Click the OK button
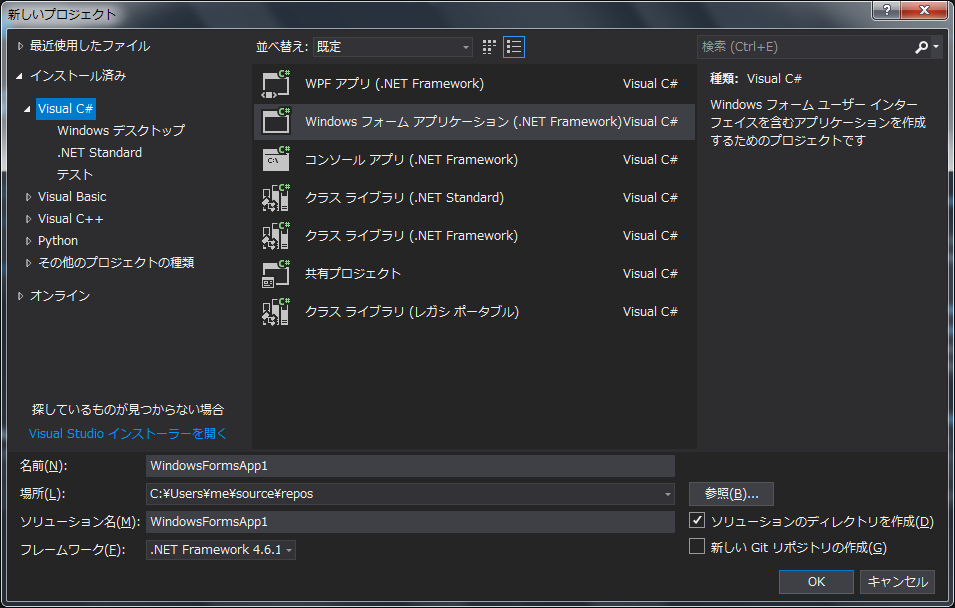 [x=816, y=582]
